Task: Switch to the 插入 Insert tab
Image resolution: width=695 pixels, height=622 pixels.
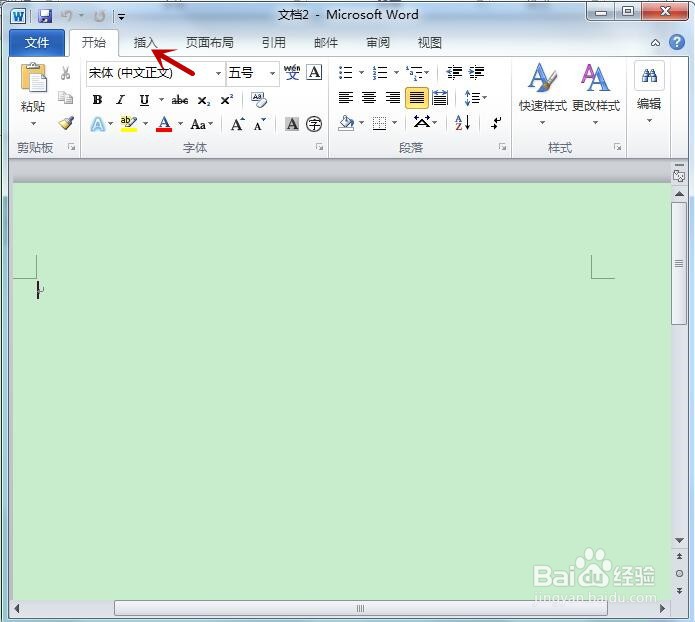Action: tap(145, 43)
